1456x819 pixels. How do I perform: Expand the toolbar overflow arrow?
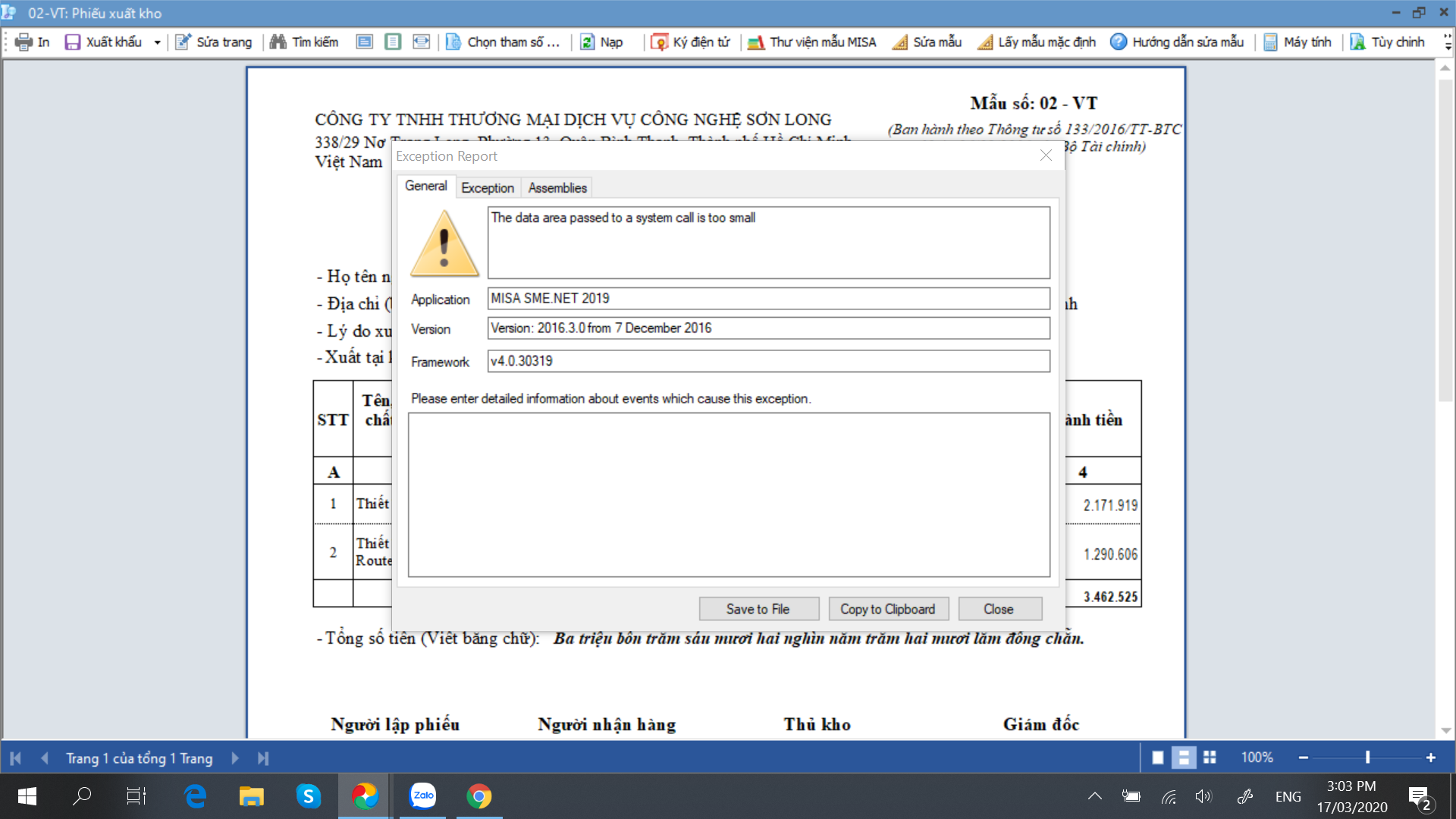pyautogui.click(x=1448, y=43)
